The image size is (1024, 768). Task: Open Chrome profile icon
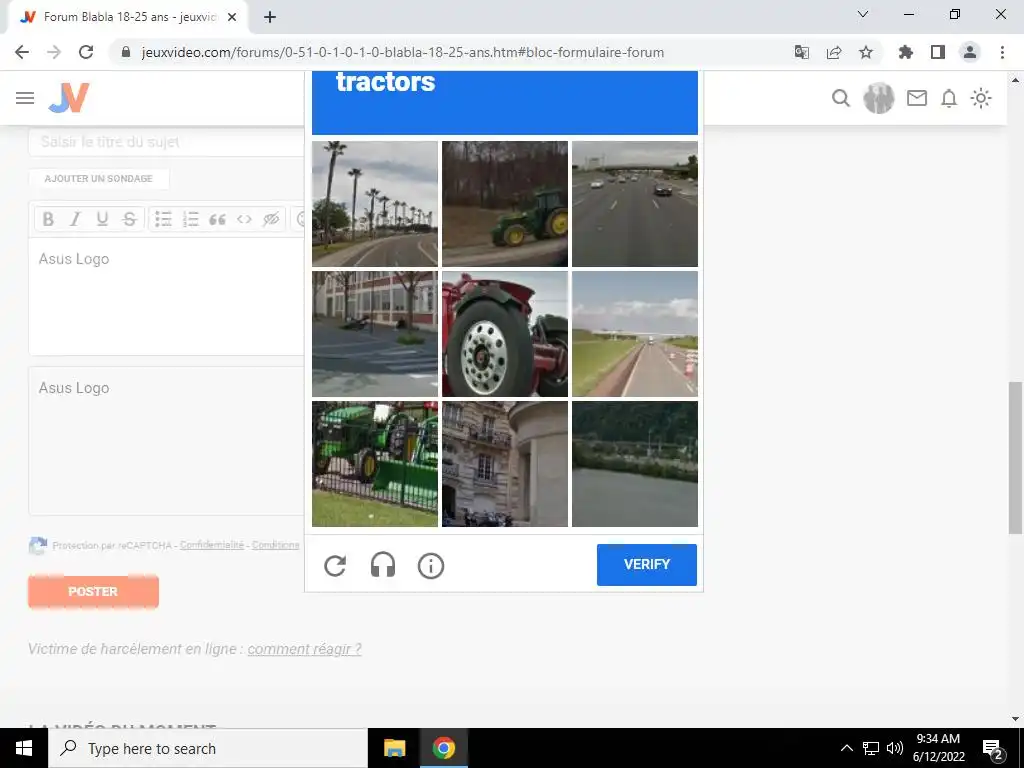coord(970,52)
